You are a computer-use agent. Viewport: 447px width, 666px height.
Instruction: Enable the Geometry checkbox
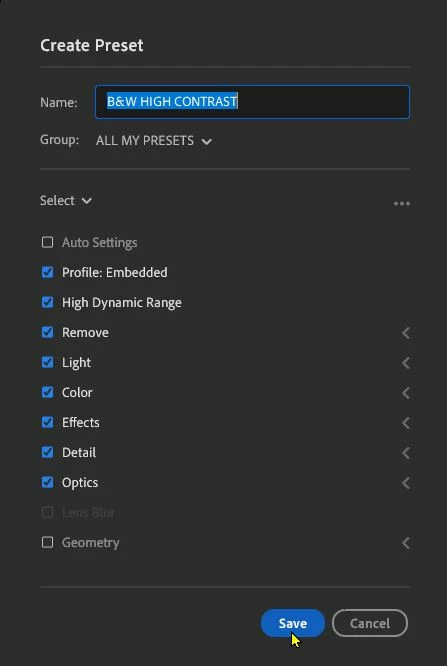tap(47, 542)
